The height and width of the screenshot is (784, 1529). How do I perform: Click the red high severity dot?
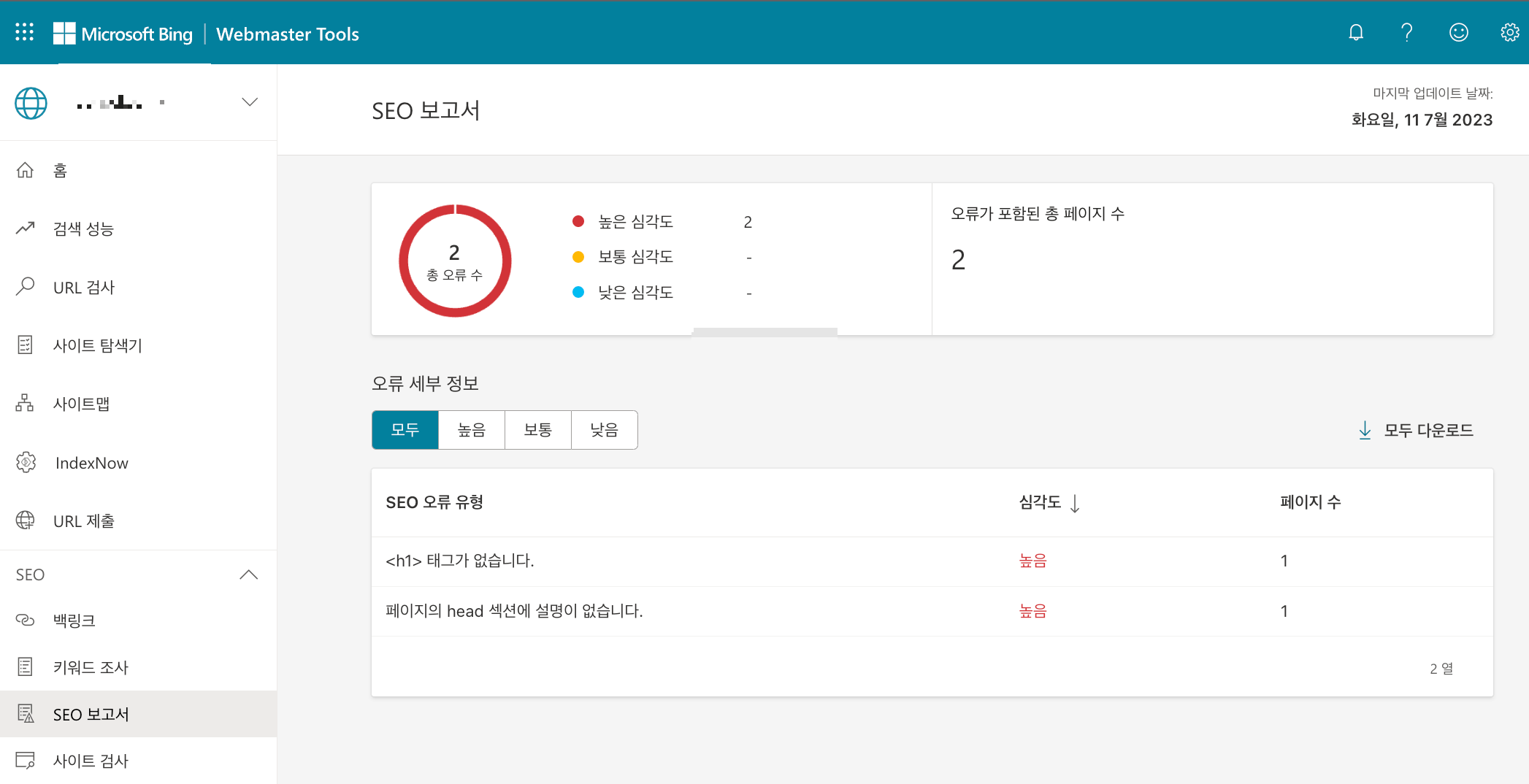(578, 221)
